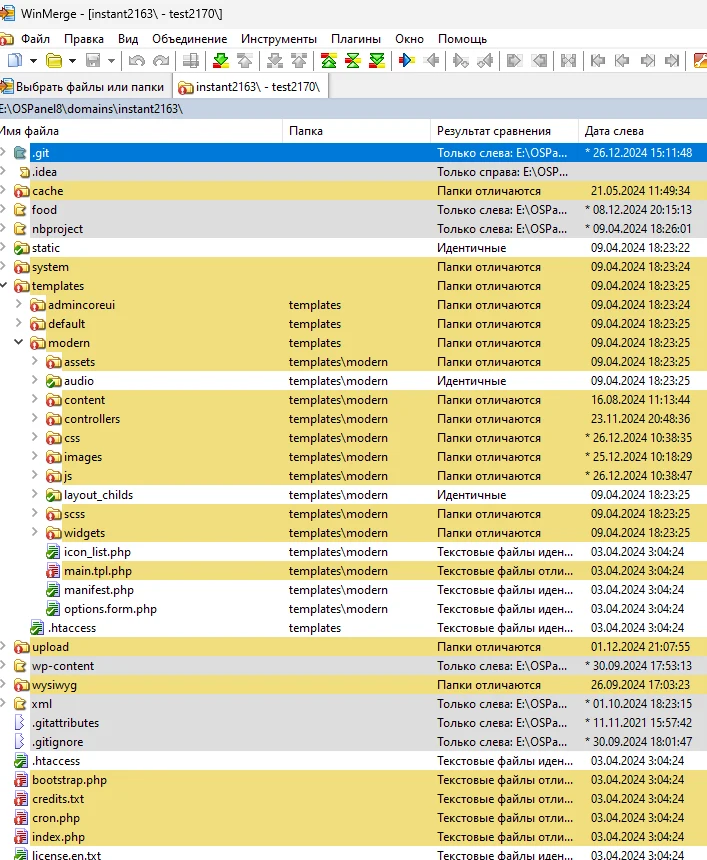Open the Вид menu
The image size is (707, 860).
(x=128, y=39)
